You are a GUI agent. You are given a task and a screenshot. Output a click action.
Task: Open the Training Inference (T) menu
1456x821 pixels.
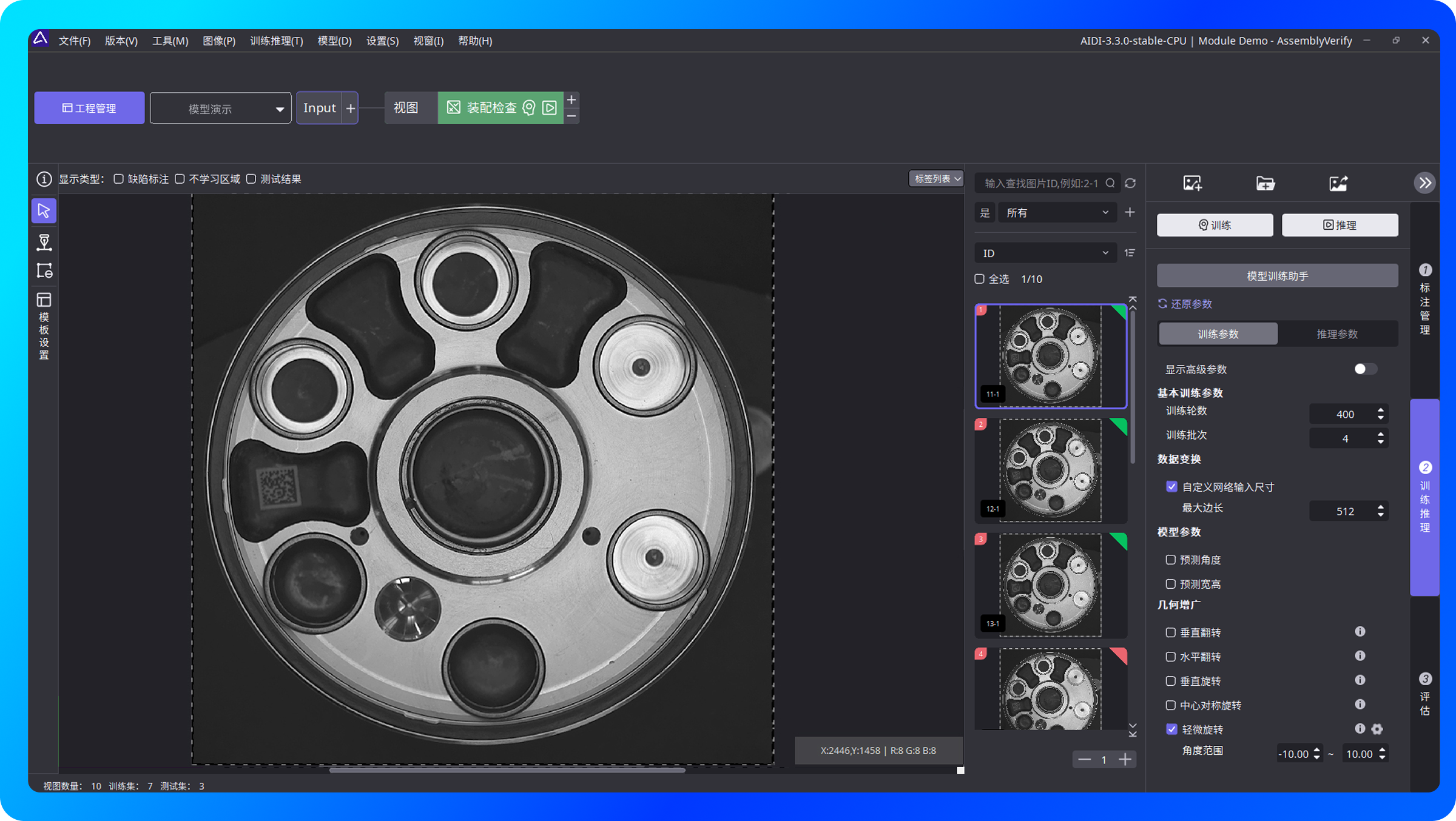(x=276, y=41)
